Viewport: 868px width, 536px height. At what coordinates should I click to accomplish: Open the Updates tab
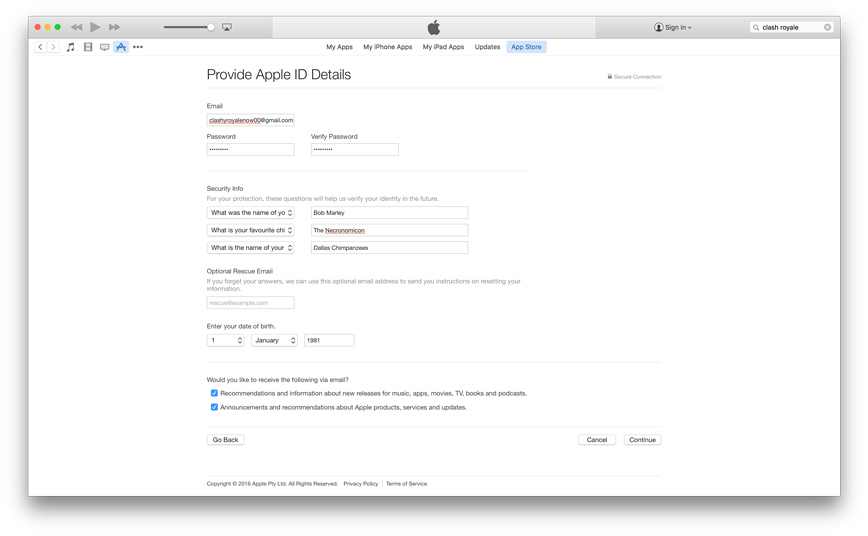pos(487,47)
